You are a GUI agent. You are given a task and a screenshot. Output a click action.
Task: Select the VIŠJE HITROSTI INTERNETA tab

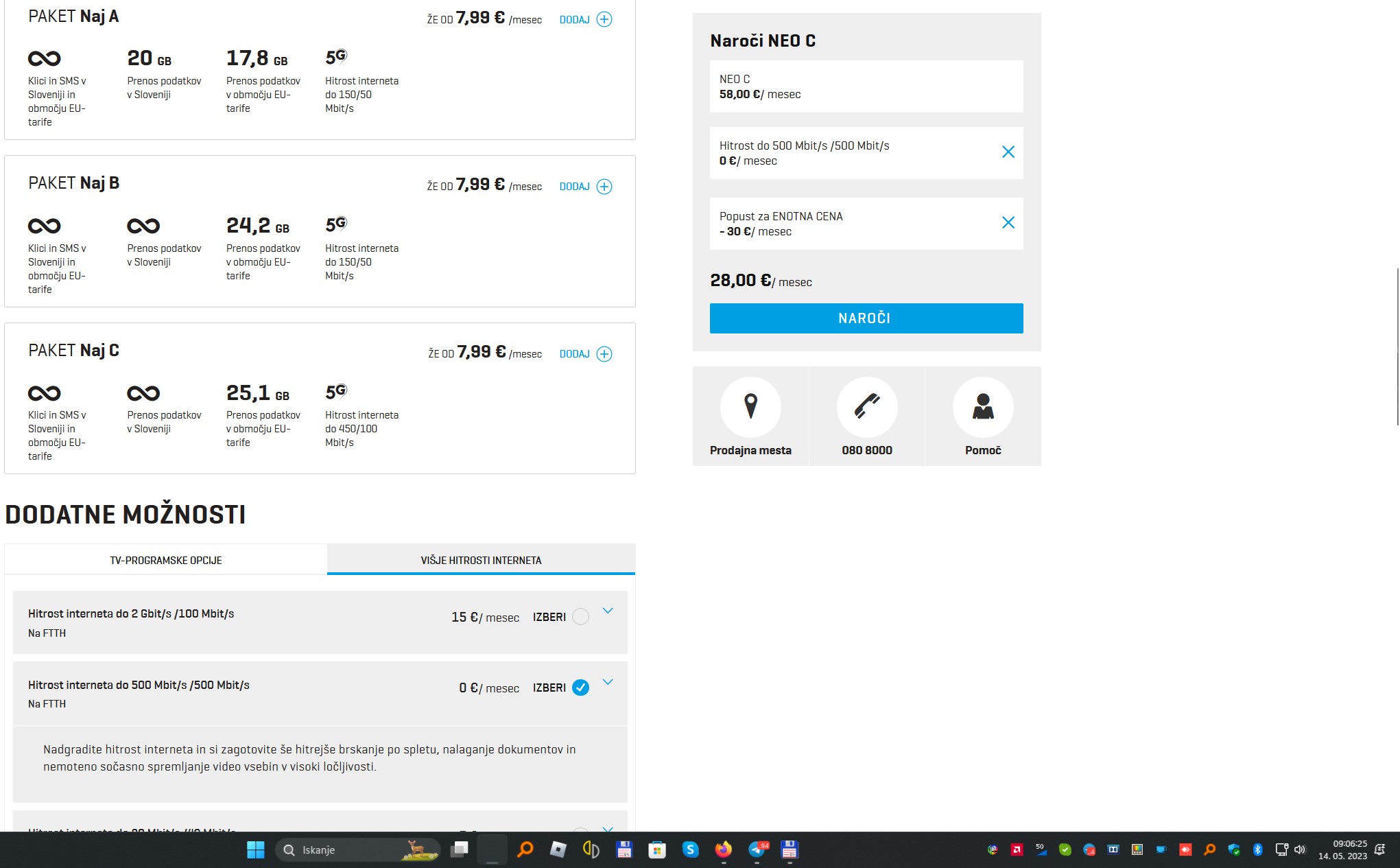[x=481, y=560]
